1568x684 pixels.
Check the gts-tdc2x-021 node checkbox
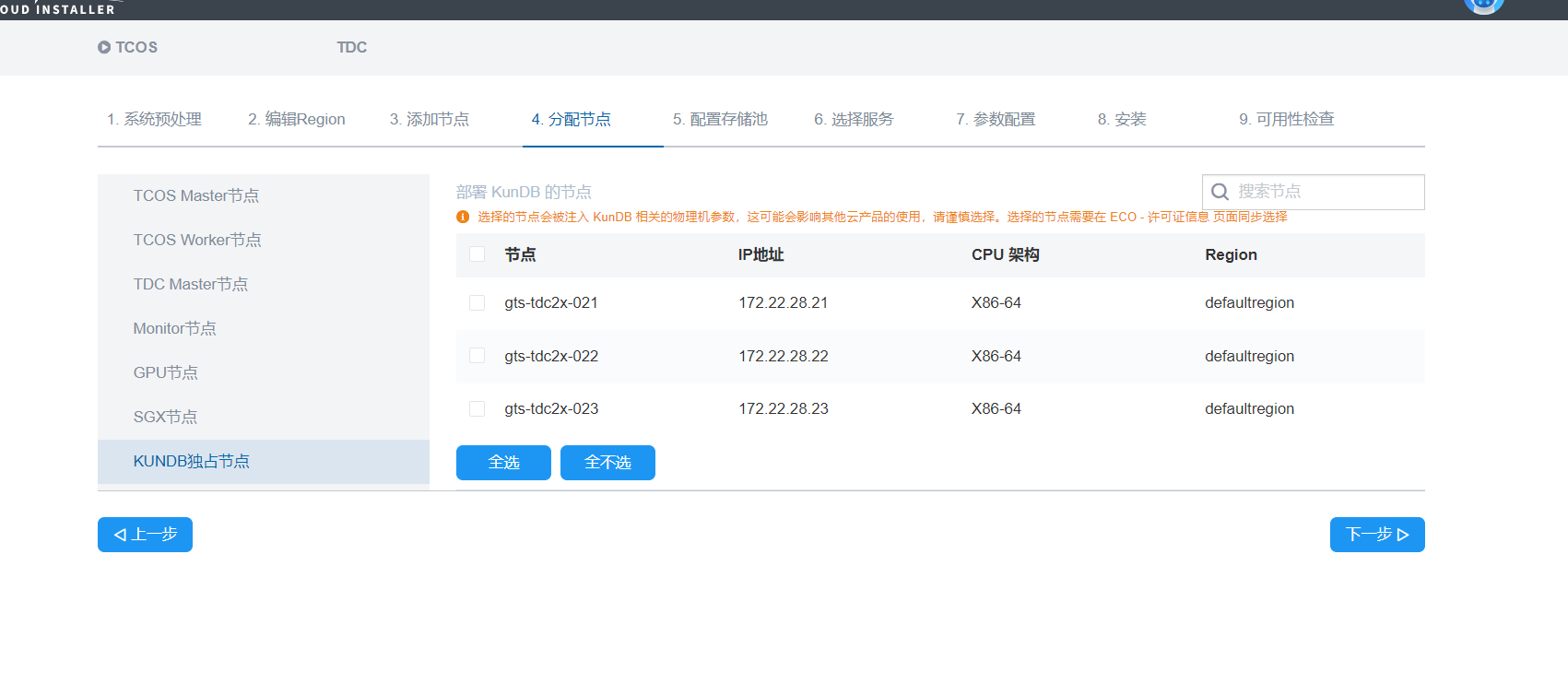477,303
